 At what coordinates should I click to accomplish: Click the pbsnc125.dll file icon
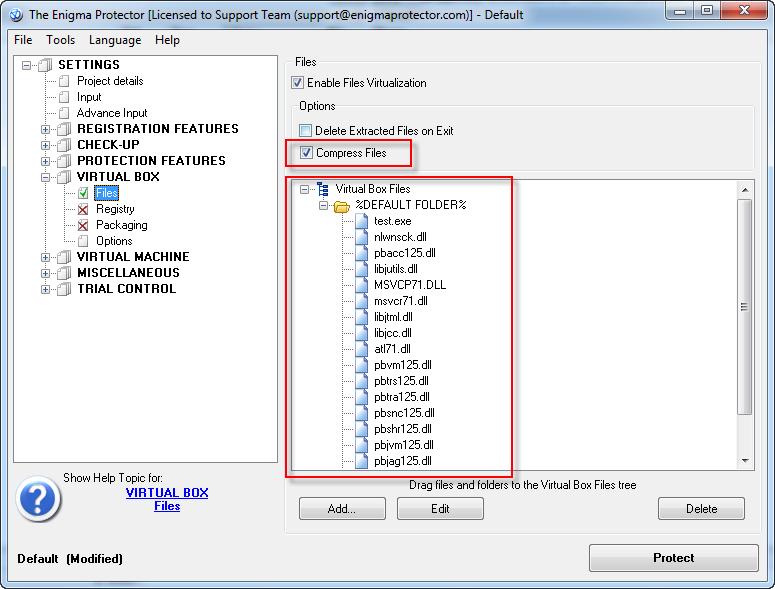[362, 413]
